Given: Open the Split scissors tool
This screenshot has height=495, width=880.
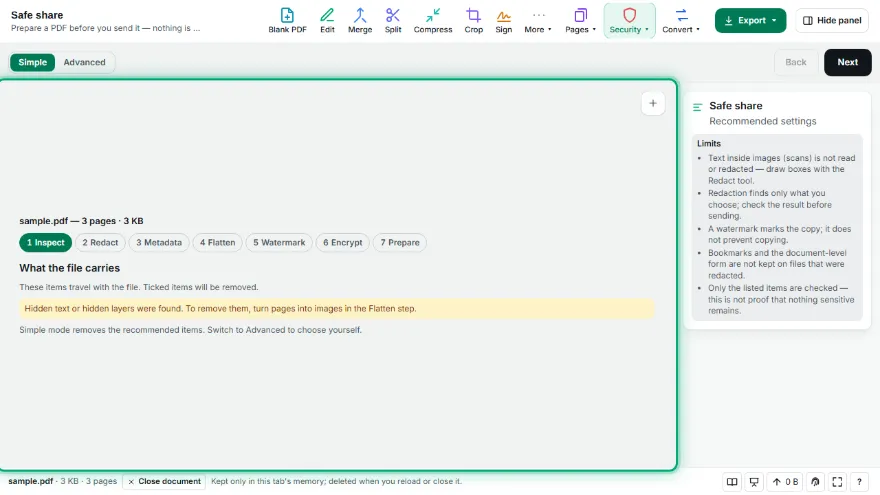Looking at the screenshot, I should pos(393,21).
